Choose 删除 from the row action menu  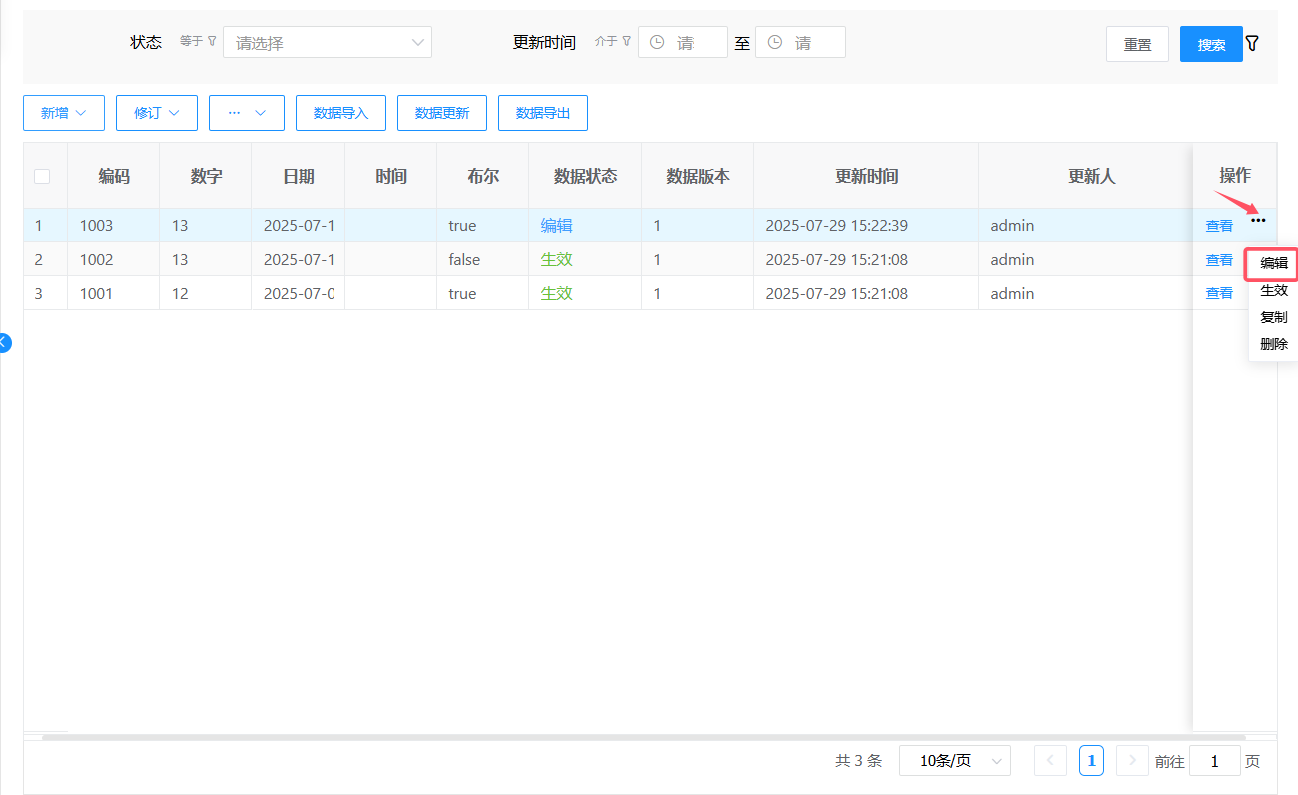pos(1273,344)
